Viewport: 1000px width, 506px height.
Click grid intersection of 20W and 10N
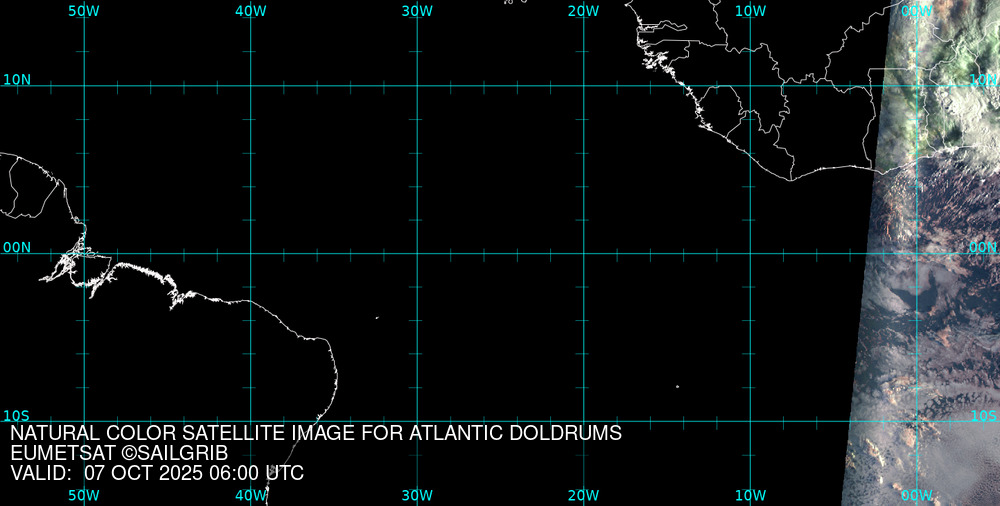click(x=584, y=86)
